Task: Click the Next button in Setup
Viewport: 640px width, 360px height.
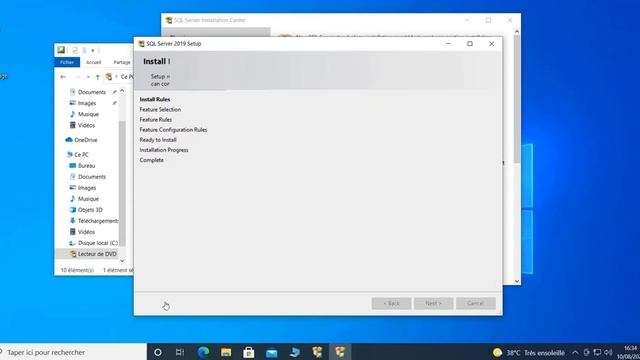Action: pos(433,303)
